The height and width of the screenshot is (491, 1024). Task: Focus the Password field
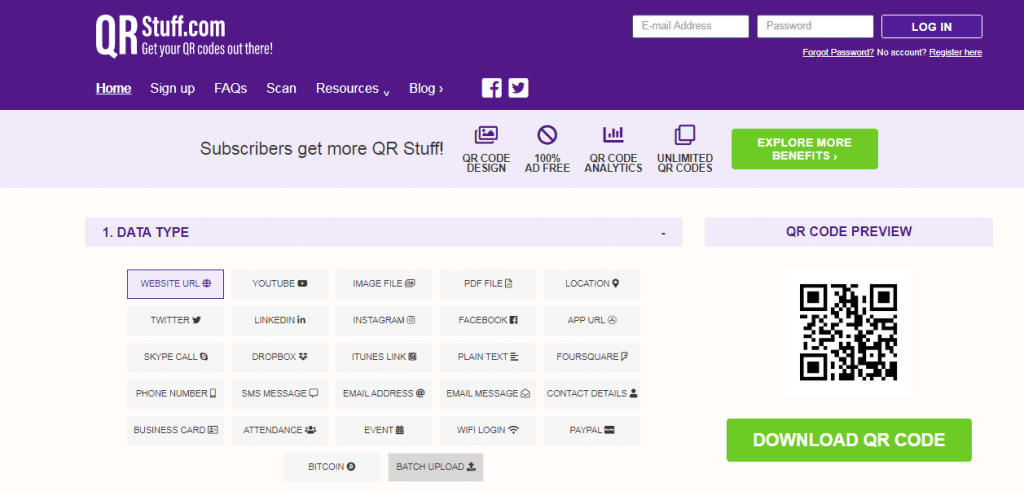pyautogui.click(x=815, y=27)
